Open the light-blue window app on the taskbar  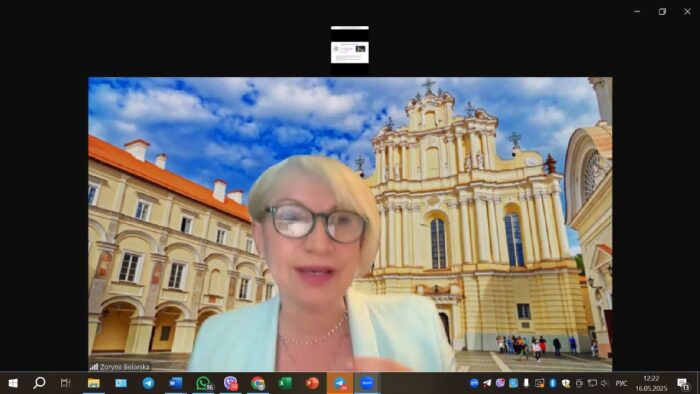121,383
